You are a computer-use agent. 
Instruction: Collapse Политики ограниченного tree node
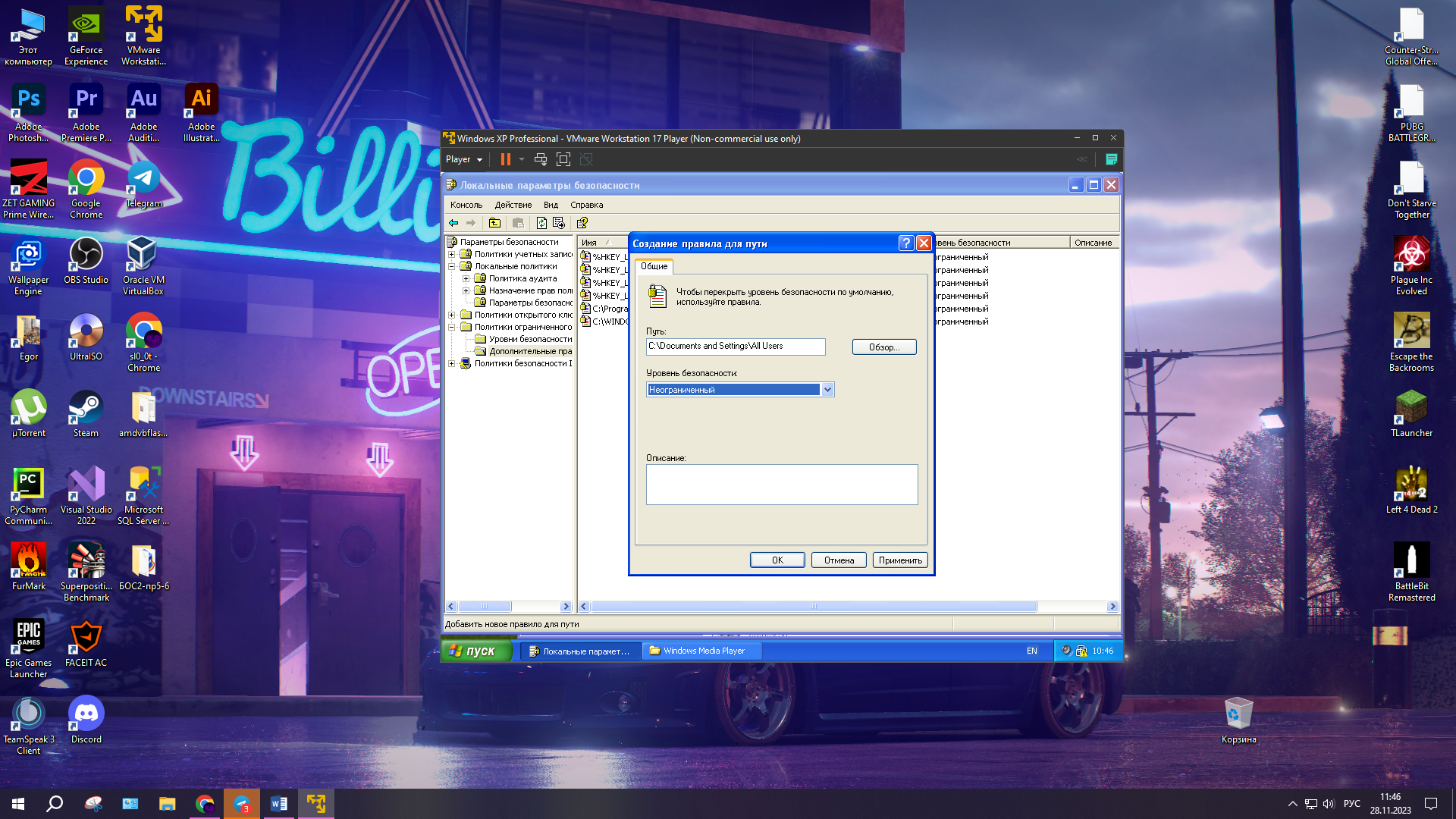[x=452, y=327]
